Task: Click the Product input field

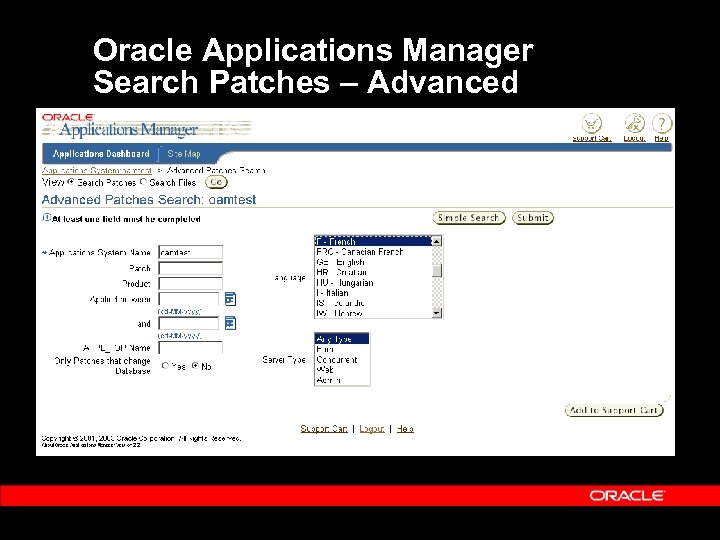Action: tap(191, 283)
